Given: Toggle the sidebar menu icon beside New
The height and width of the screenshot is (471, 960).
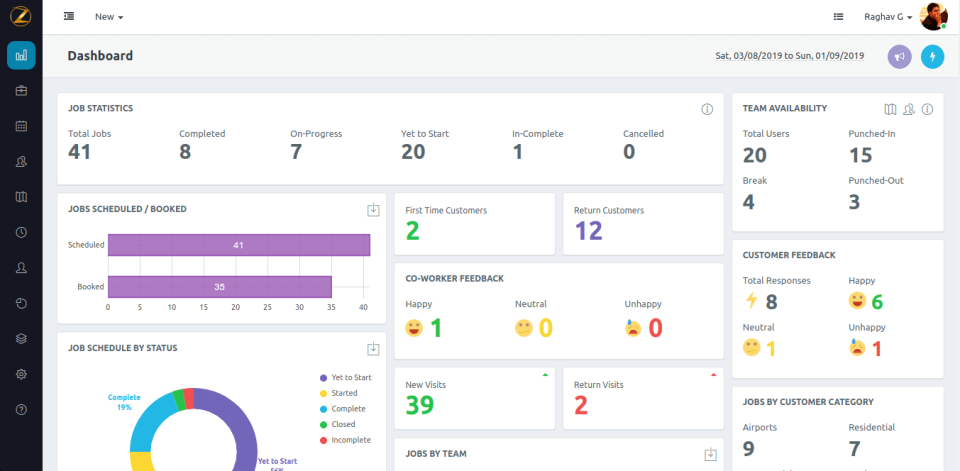Looking at the screenshot, I should tap(68, 17).
